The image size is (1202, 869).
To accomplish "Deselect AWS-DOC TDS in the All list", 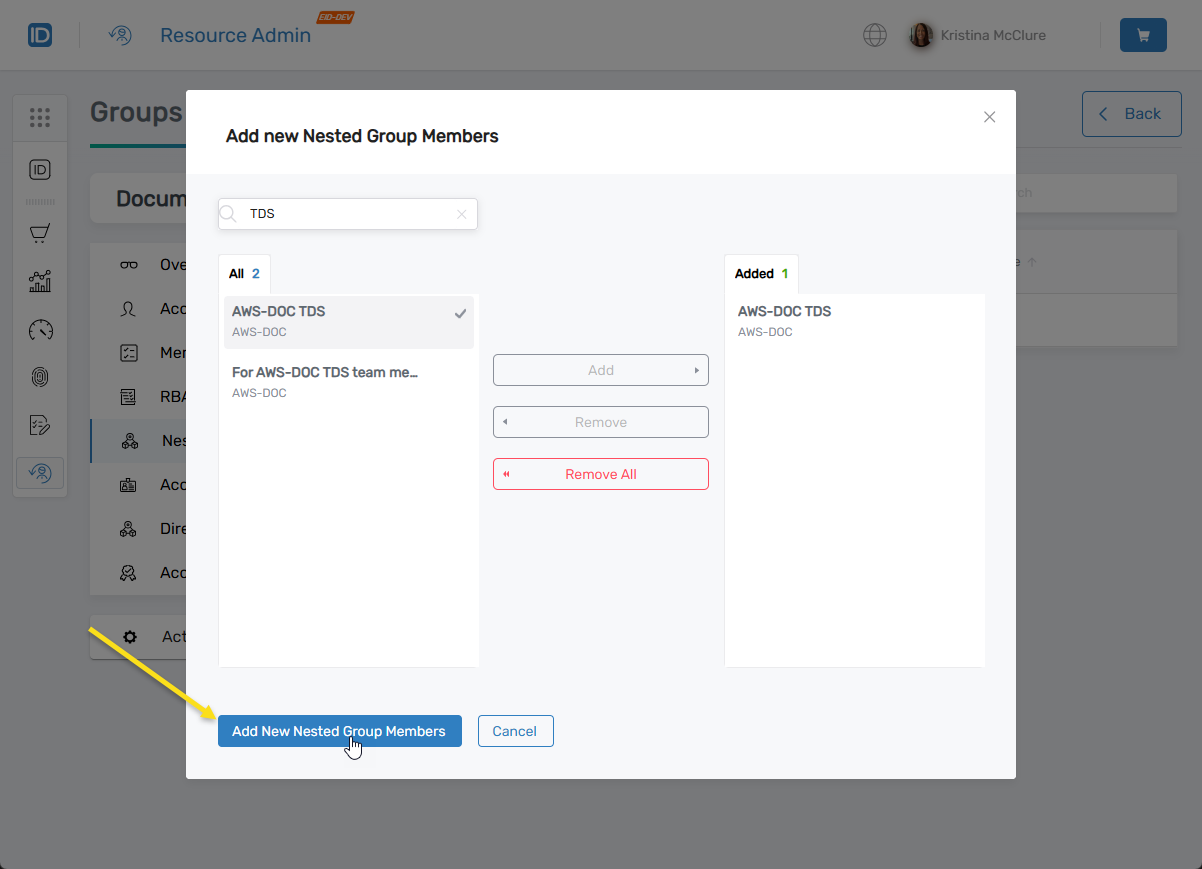I will click(x=348, y=321).
